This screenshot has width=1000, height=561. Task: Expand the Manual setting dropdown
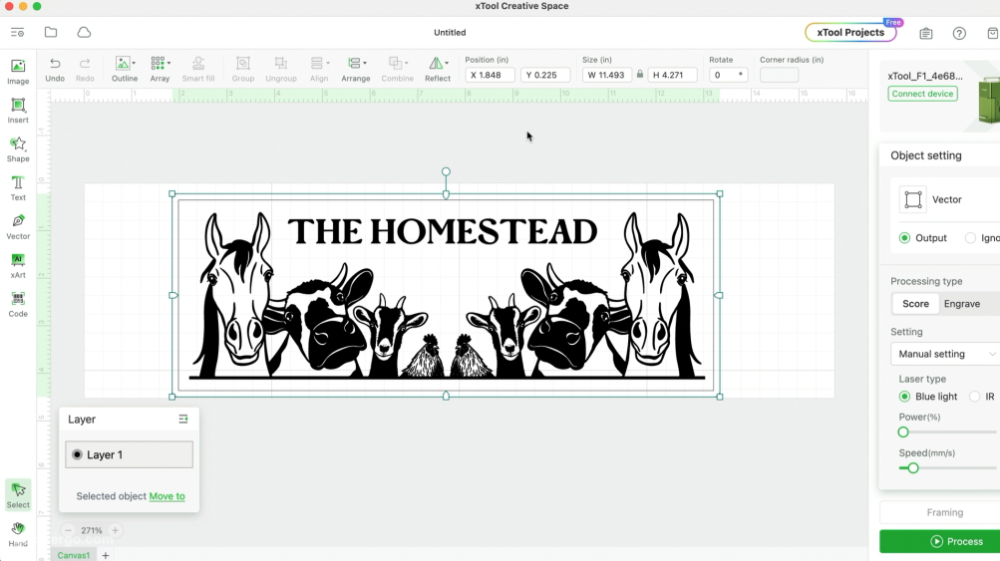pos(944,354)
